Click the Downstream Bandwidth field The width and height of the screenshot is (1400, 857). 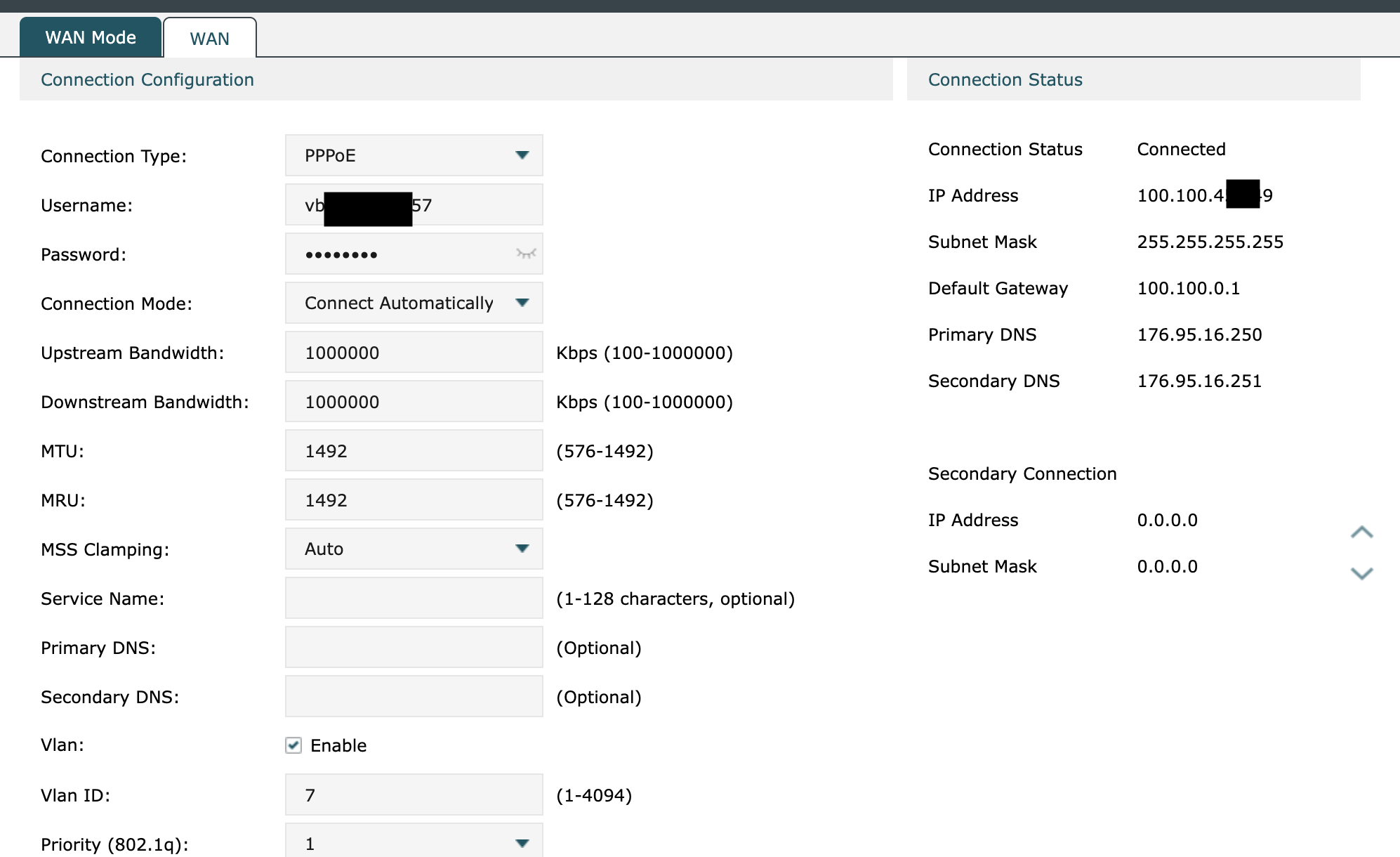click(x=414, y=401)
